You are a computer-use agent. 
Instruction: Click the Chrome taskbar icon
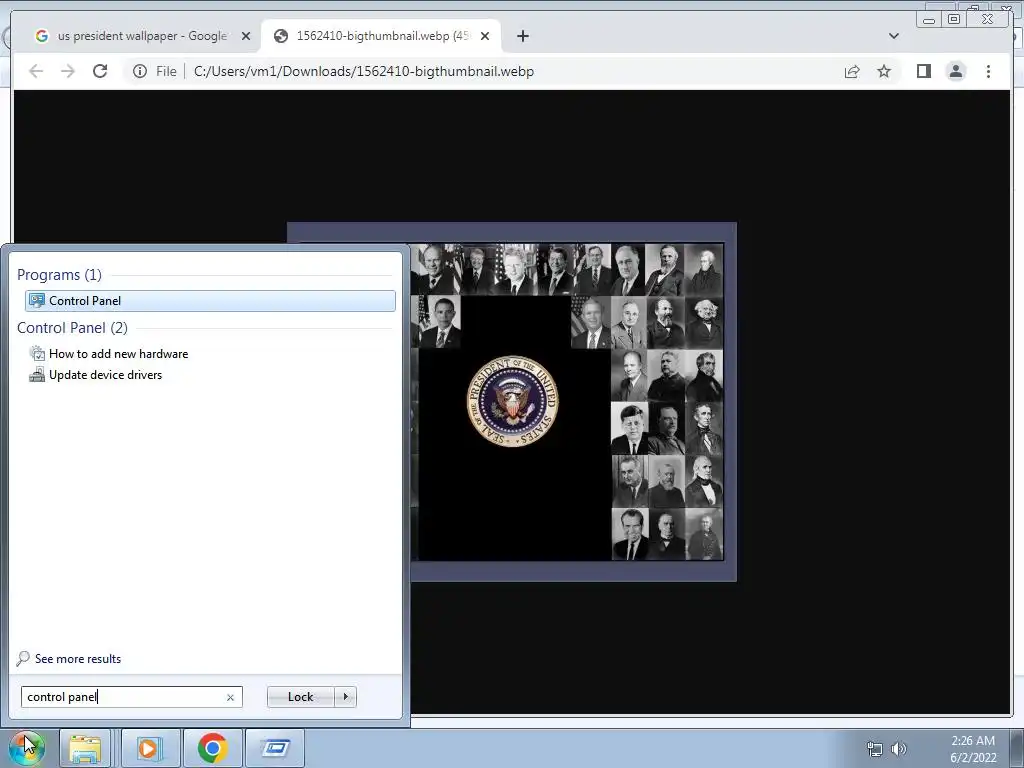pos(212,748)
